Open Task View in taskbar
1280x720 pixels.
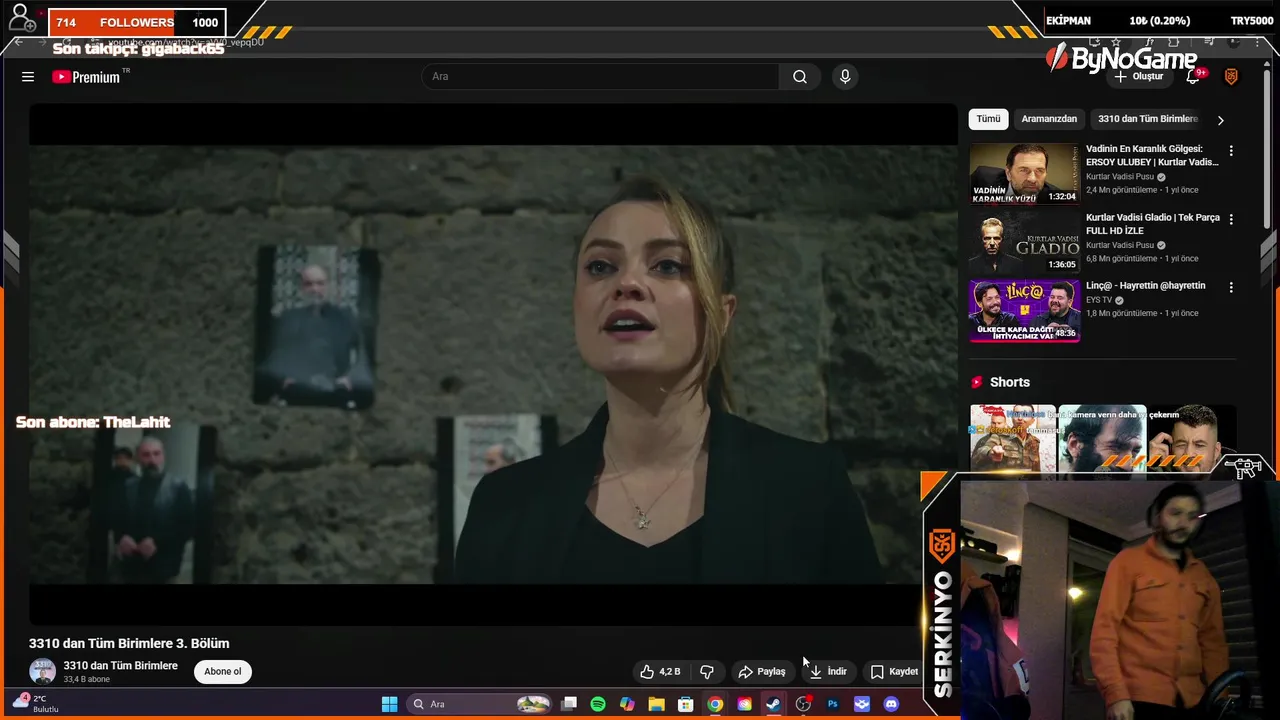(569, 704)
